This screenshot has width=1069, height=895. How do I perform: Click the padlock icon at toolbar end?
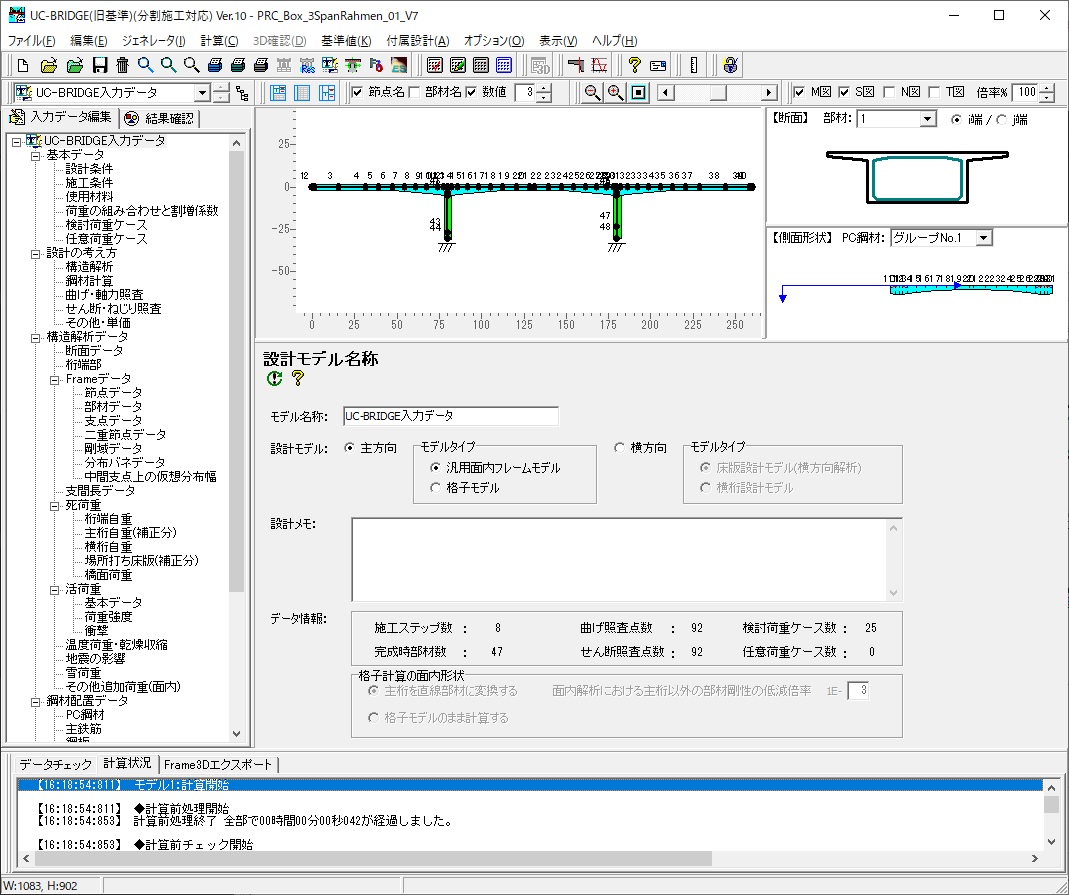(730, 65)
